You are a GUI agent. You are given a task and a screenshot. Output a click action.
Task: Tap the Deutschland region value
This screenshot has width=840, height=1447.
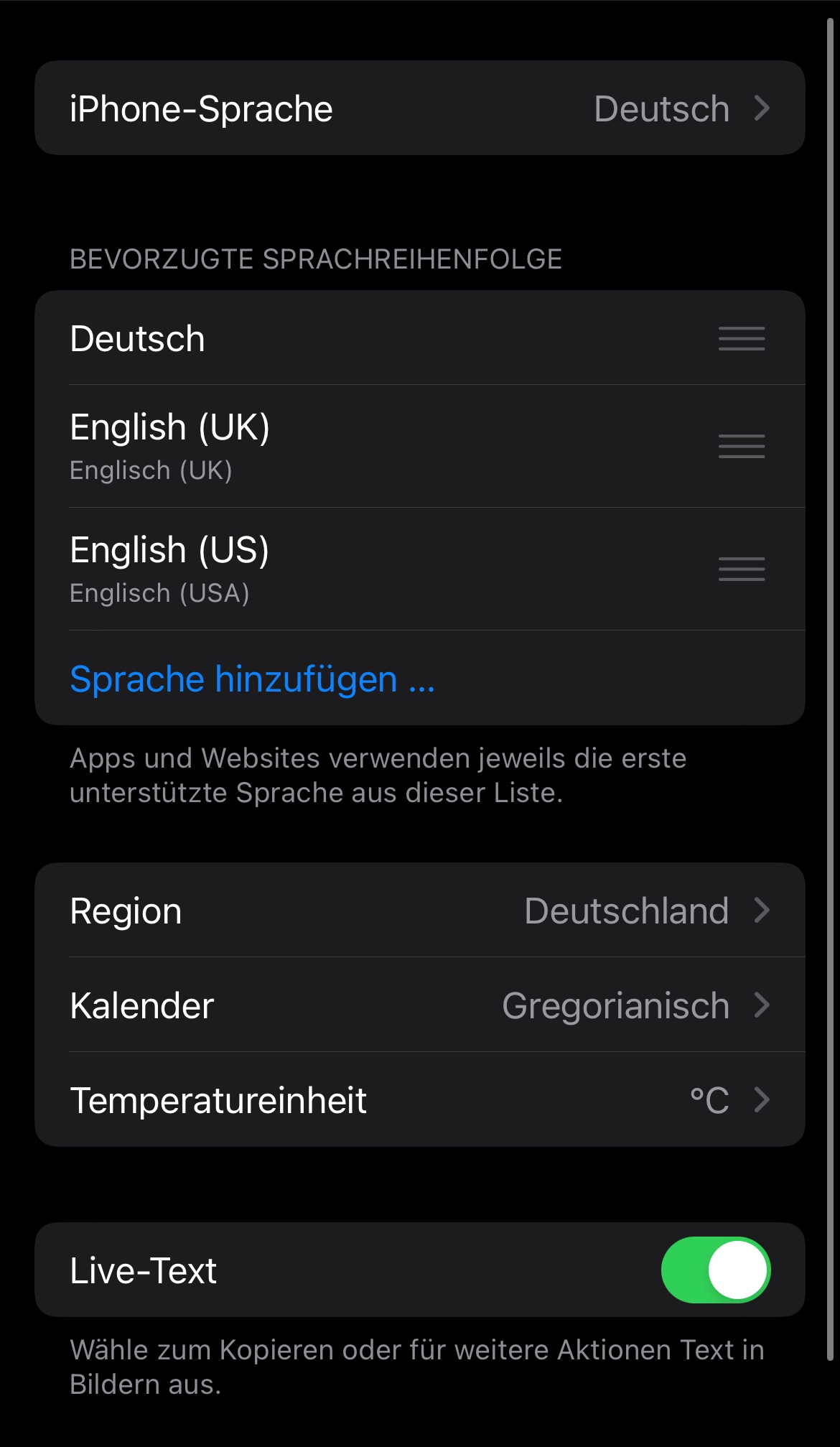point(627,911)
